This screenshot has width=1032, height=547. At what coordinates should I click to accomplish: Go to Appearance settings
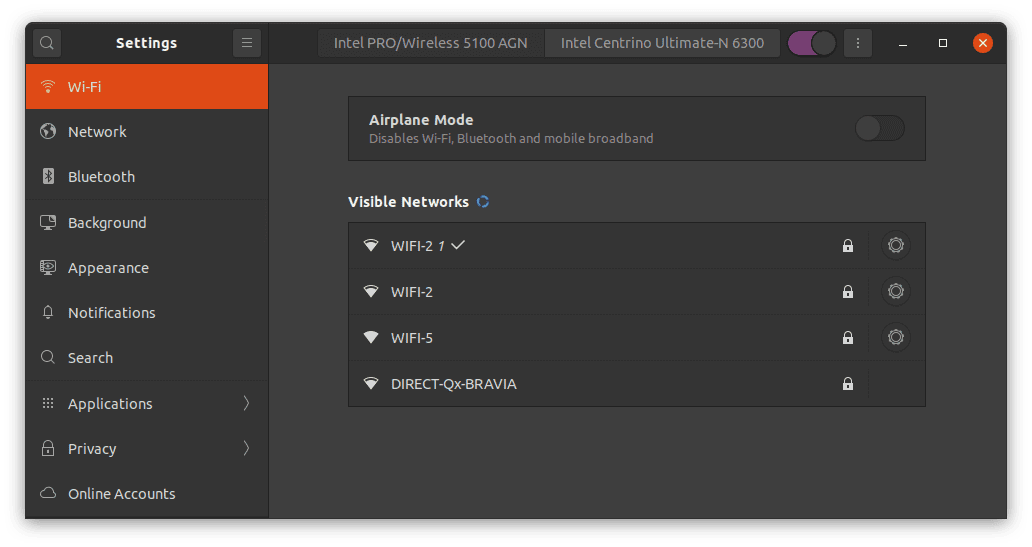[108, 268]
